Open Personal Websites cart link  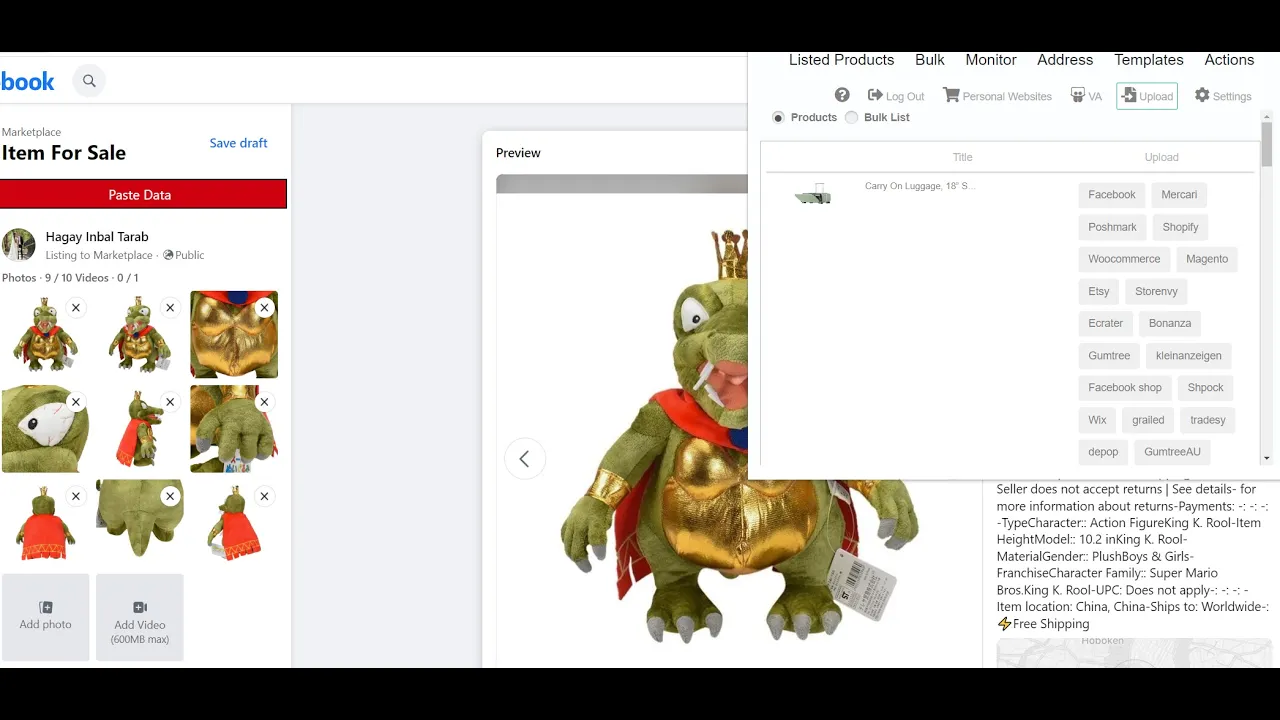(997, 96)
